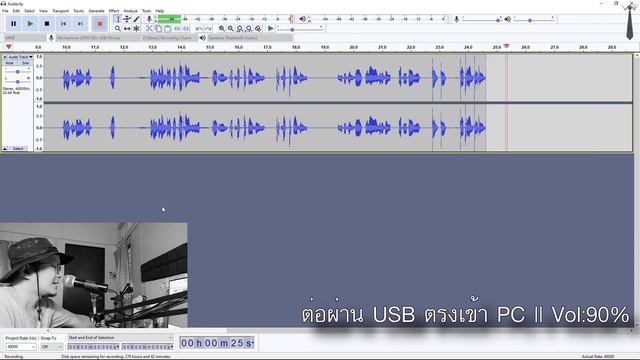The width and height of the screenshot is (640, 360).
Task: Click the recording meter microphone icon
Action: (149, 19)
